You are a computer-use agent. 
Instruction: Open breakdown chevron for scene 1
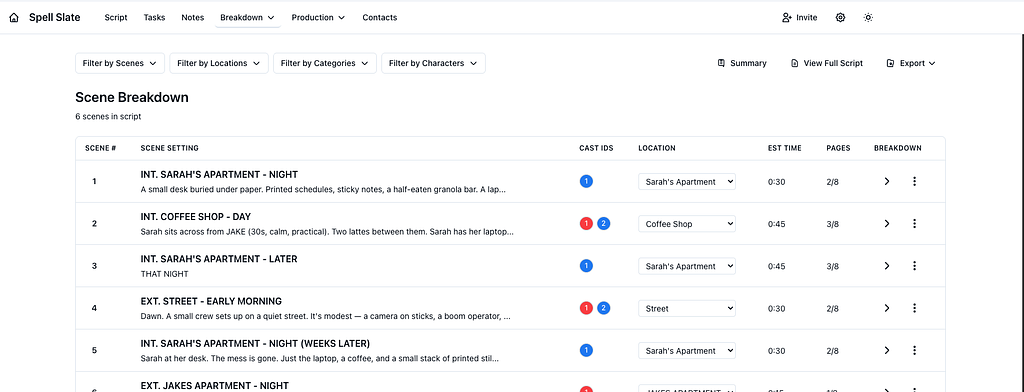tap(886, 181)
